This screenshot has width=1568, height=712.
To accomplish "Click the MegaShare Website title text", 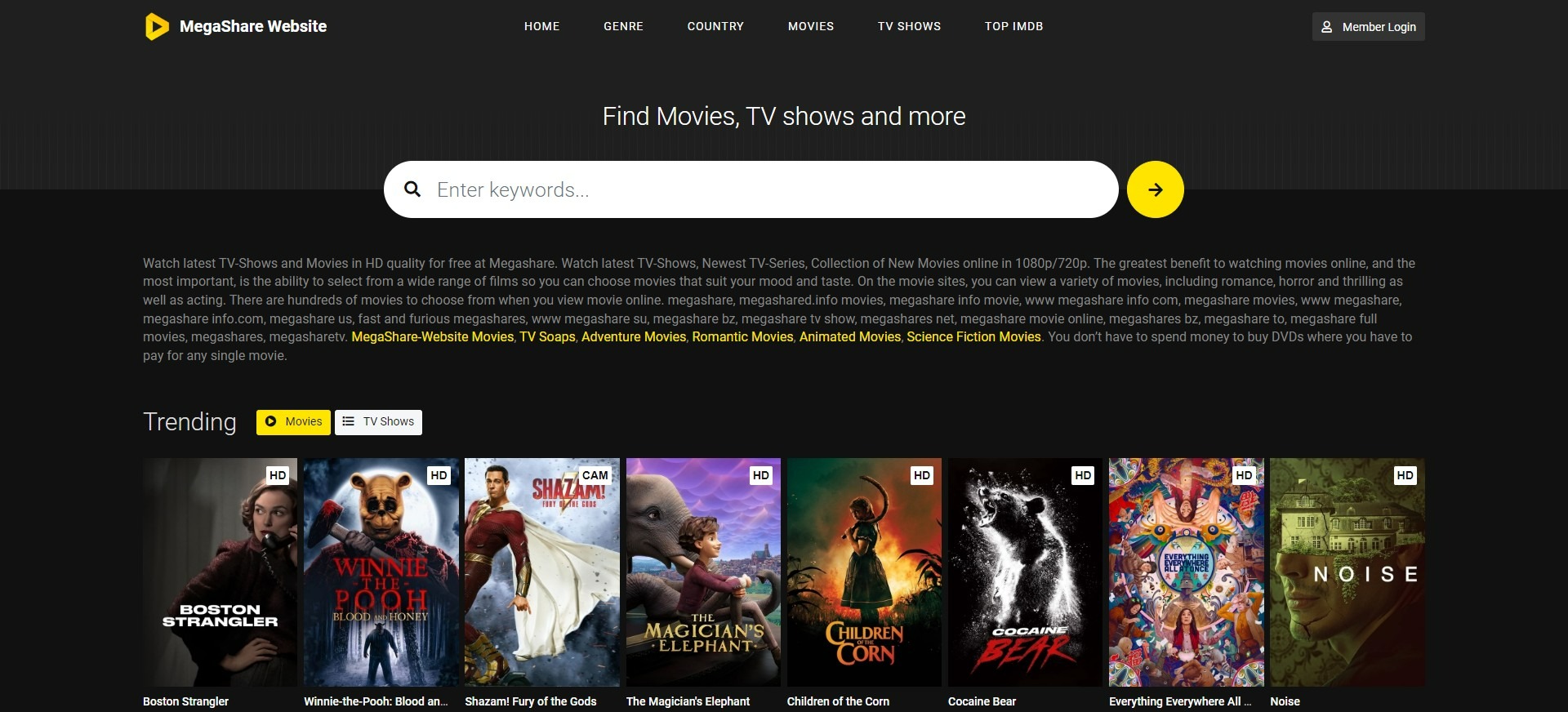I will (x=253, y=26).
